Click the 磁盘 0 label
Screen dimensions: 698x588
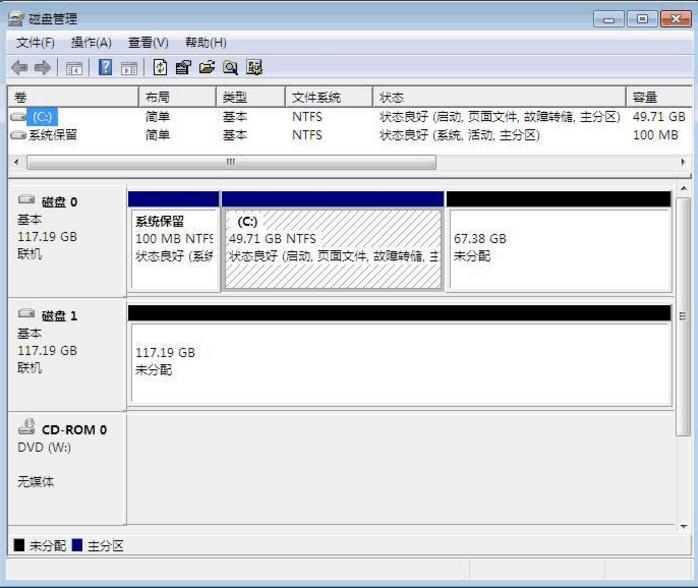59,202
